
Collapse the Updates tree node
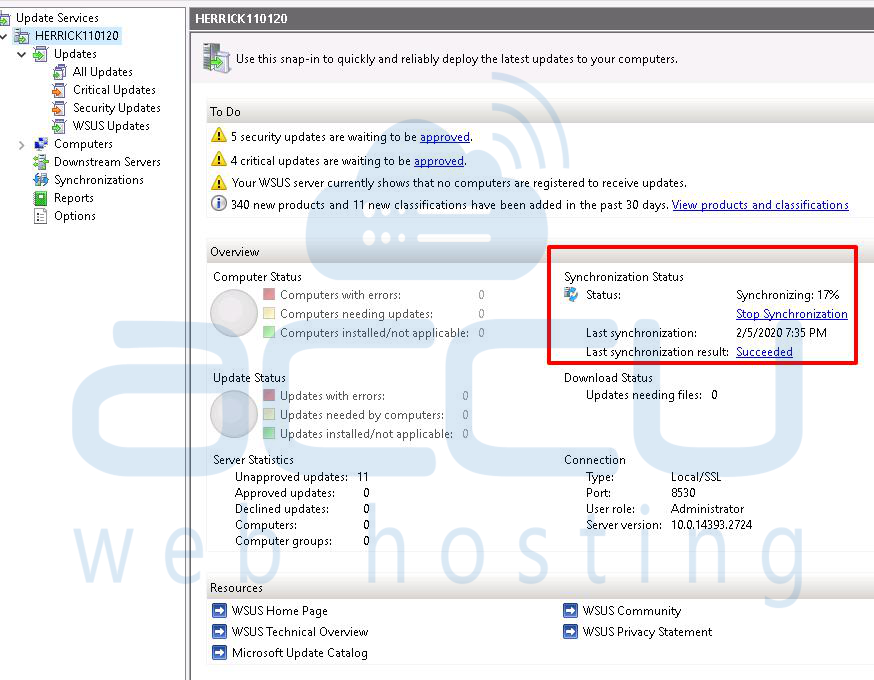(x=22, y=55)
